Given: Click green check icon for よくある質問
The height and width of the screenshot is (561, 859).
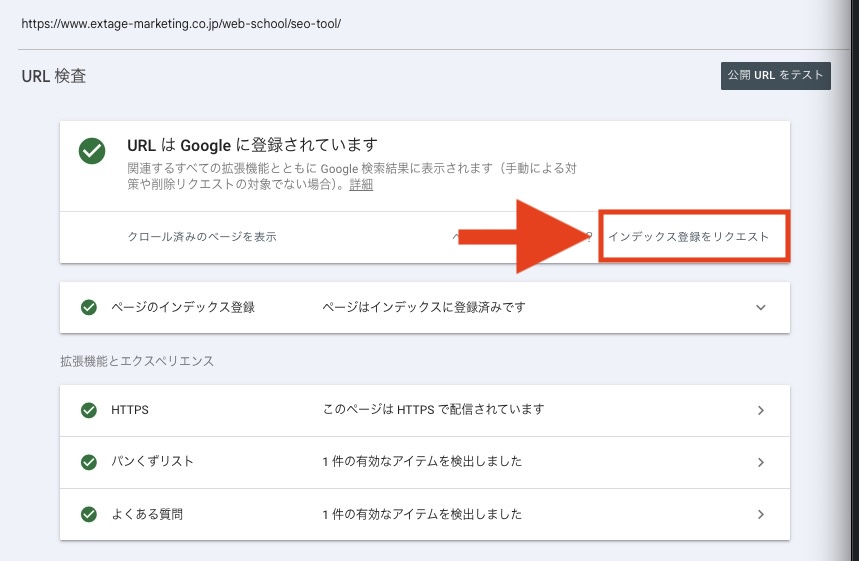Looking at the screenshot, I should pos(89,514).
